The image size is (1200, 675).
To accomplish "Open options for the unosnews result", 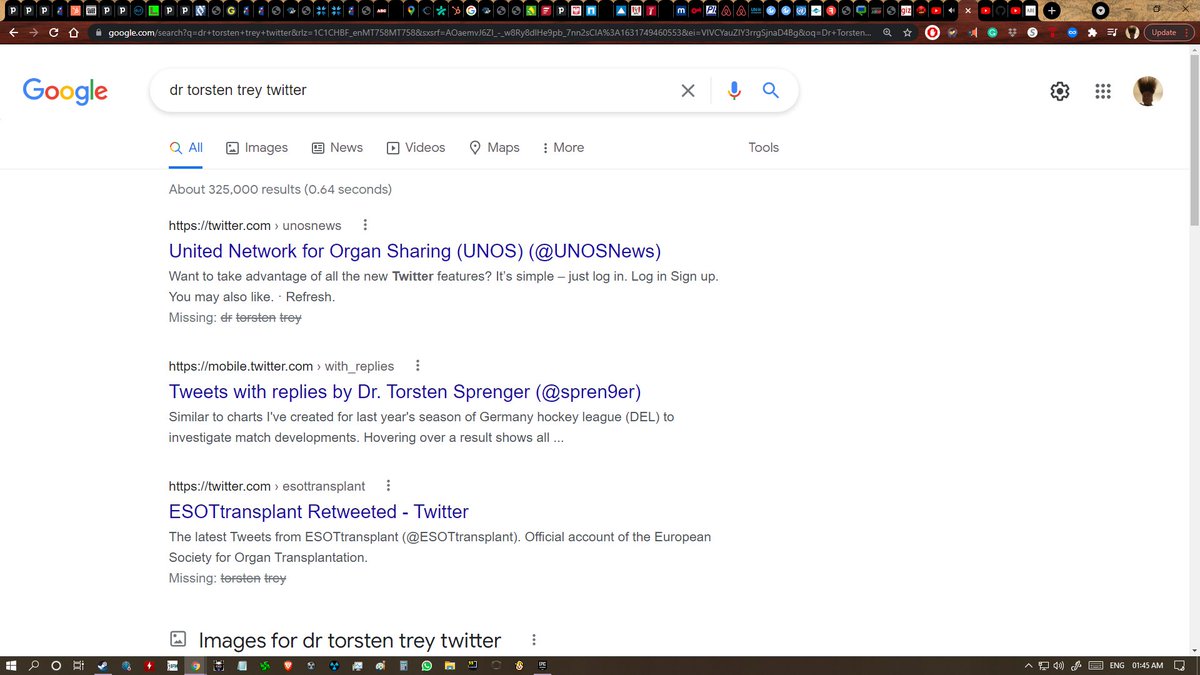I will coord(365,225).
